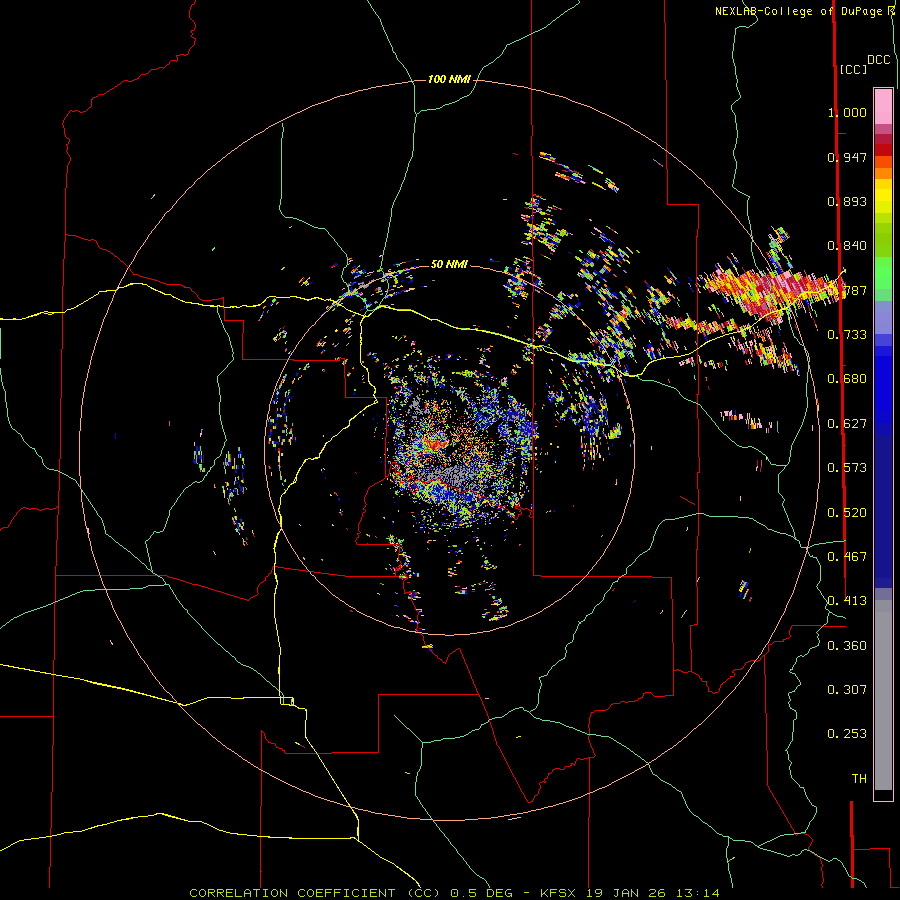Click the 100 NMI range ring label
This screenshot has height=900, width=900.
(x=449, y=79)
